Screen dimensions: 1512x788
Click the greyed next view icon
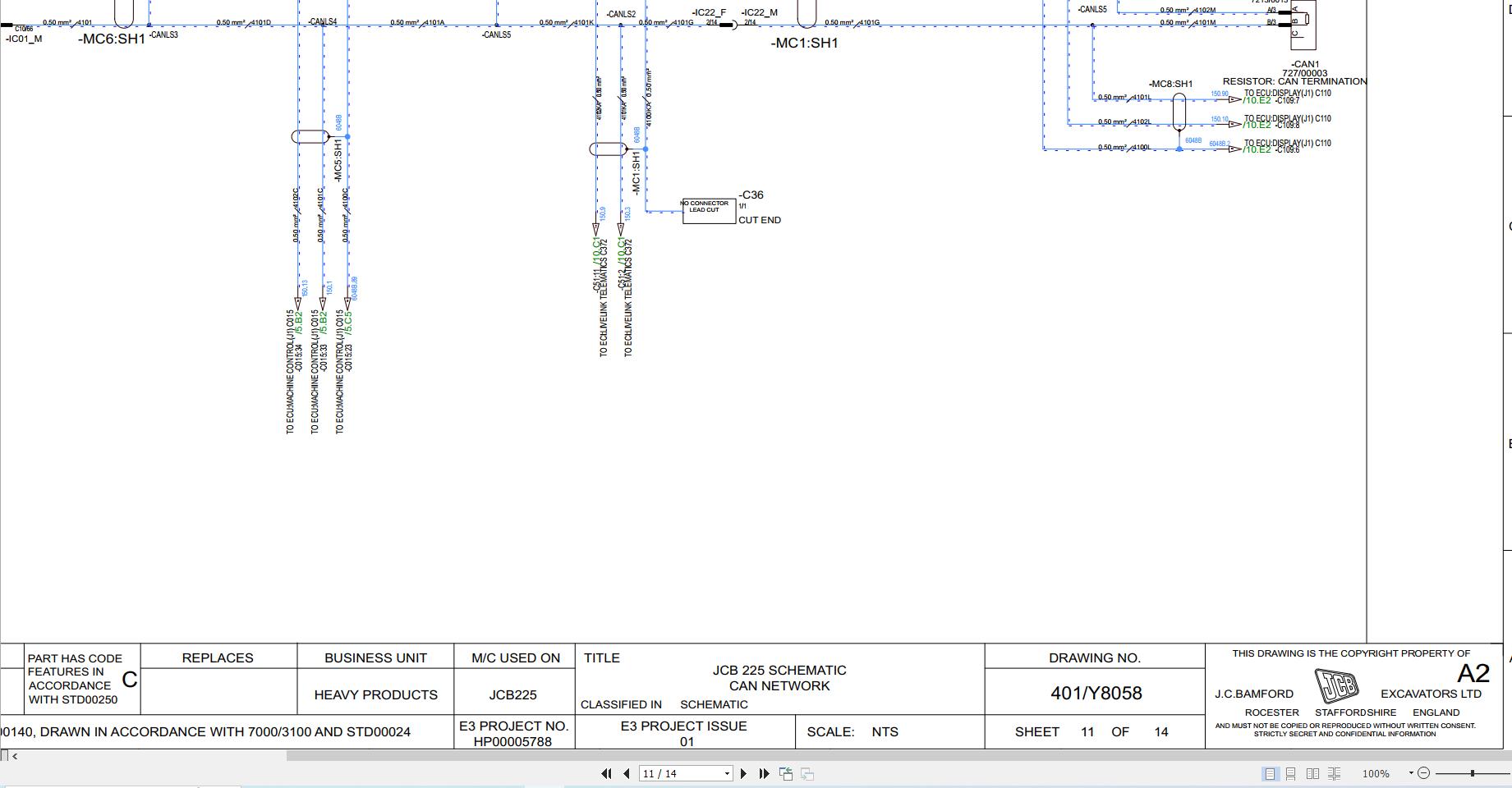click(807, 773)
